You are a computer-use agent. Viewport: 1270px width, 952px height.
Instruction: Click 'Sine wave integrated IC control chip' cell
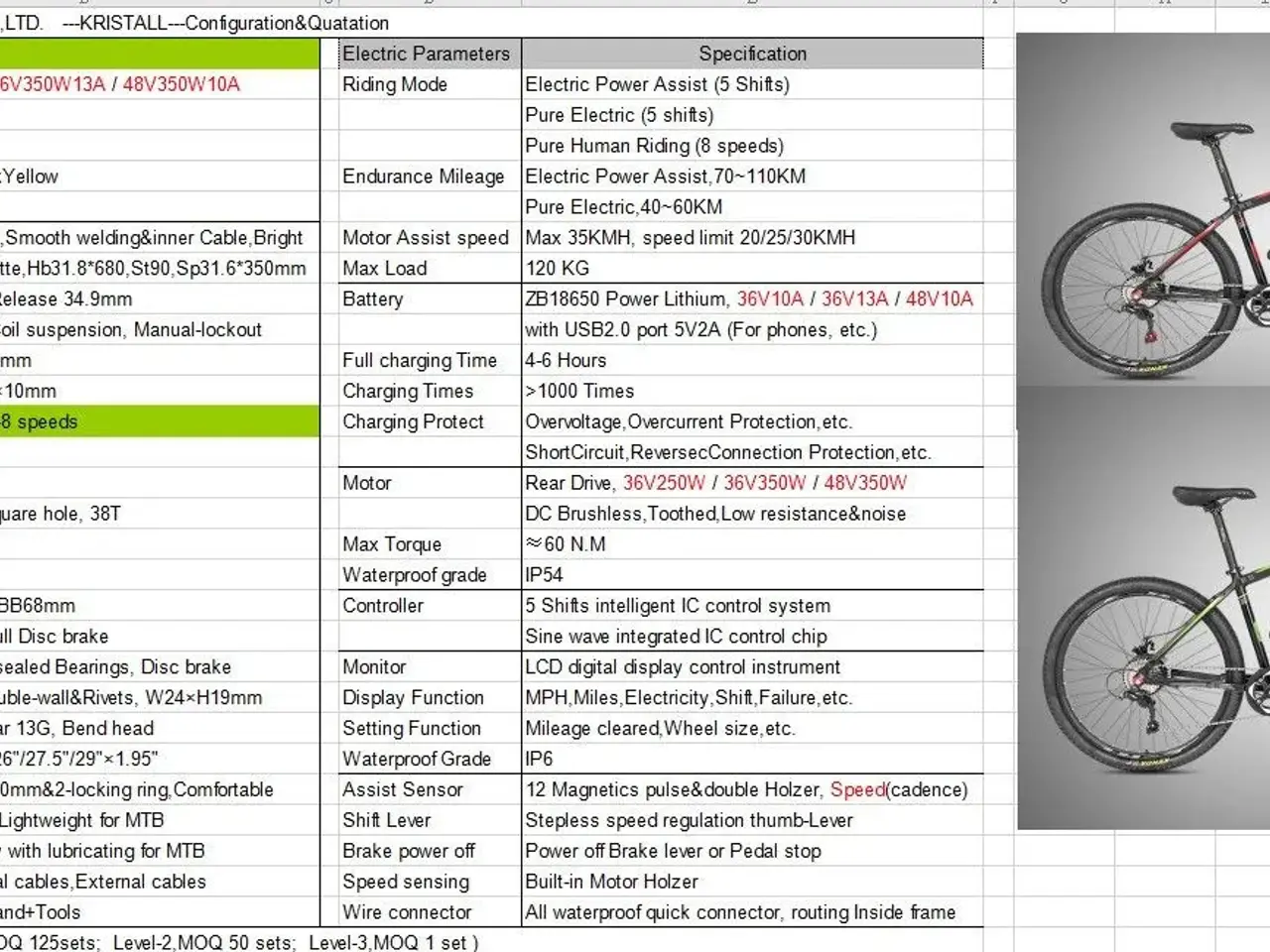752,638
